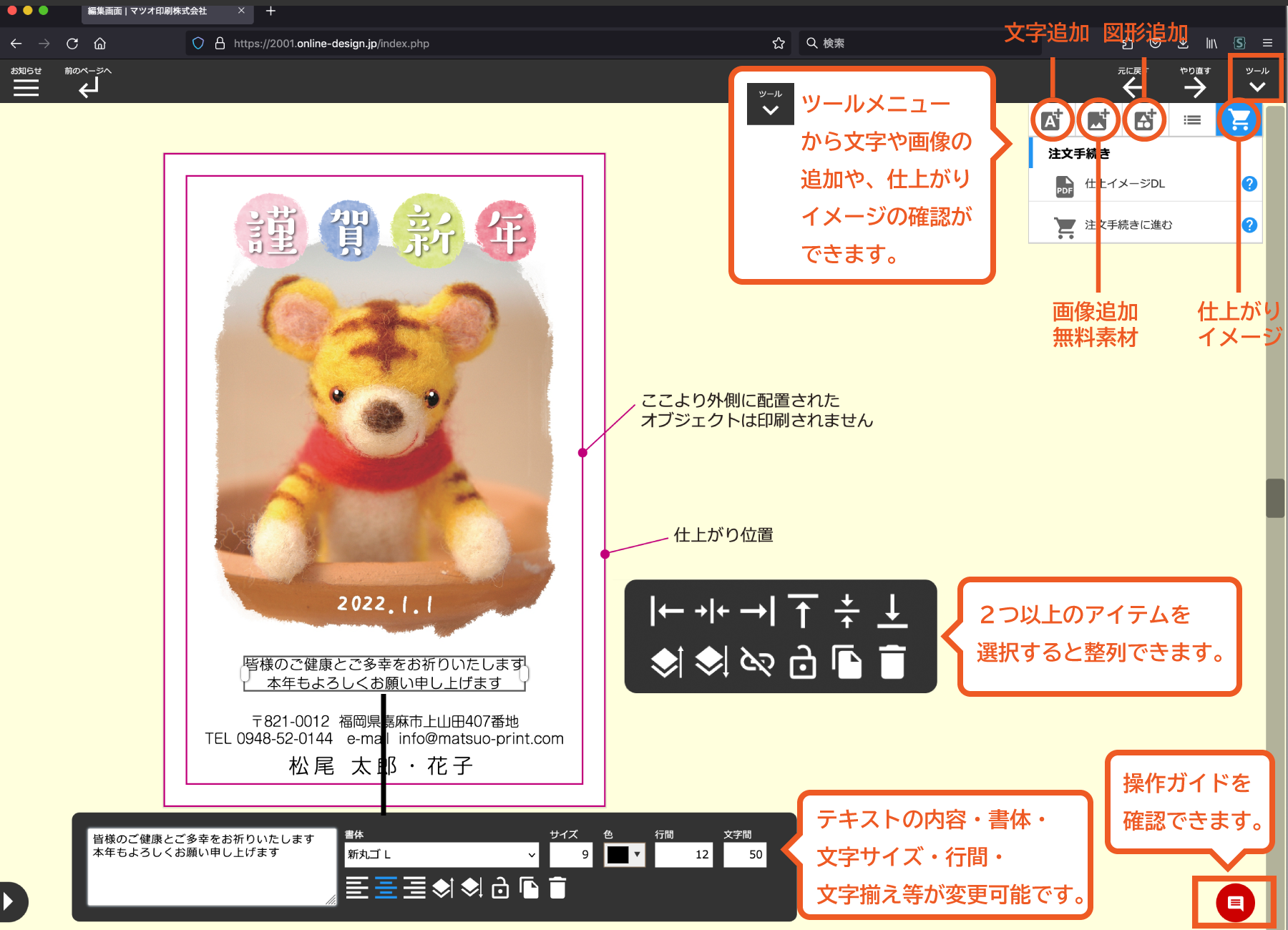Image resolution: width=1288 pixels, height=930 pixels.
Task: Click the unlink group icon in the alignment toolbar
Action: 757,662
